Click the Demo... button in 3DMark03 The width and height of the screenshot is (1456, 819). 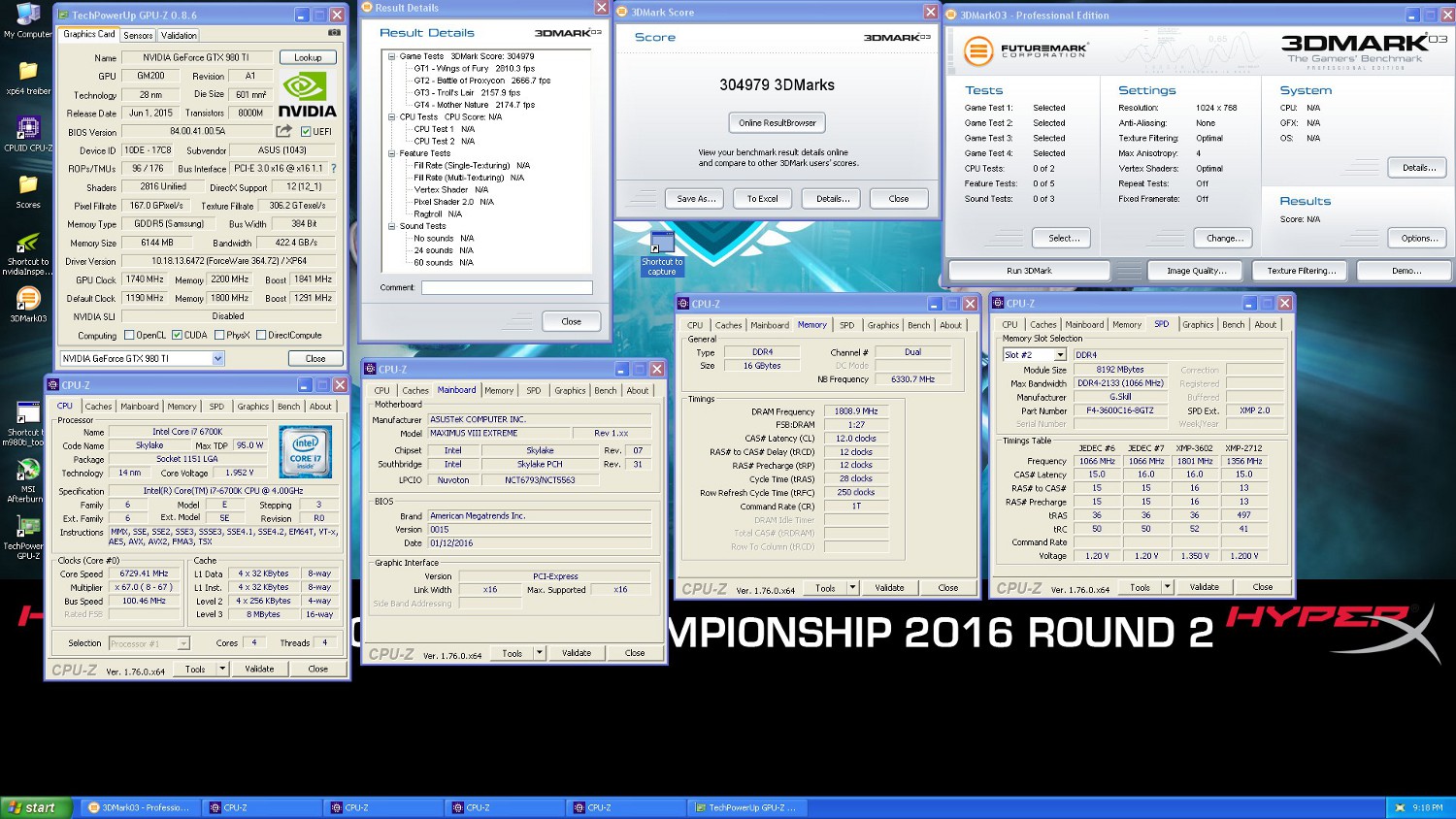point(1406,271)
